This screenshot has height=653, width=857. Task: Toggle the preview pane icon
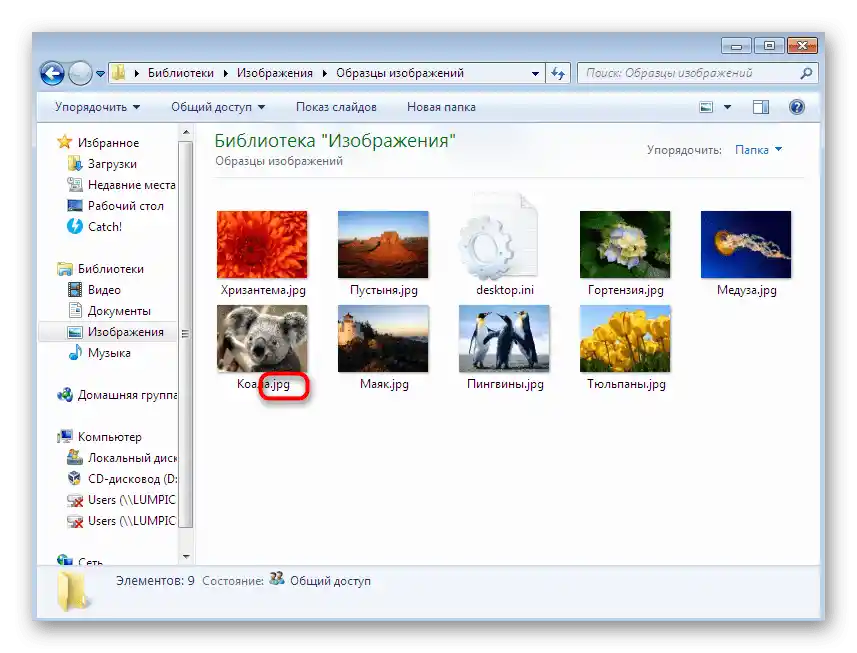[761, 107]
